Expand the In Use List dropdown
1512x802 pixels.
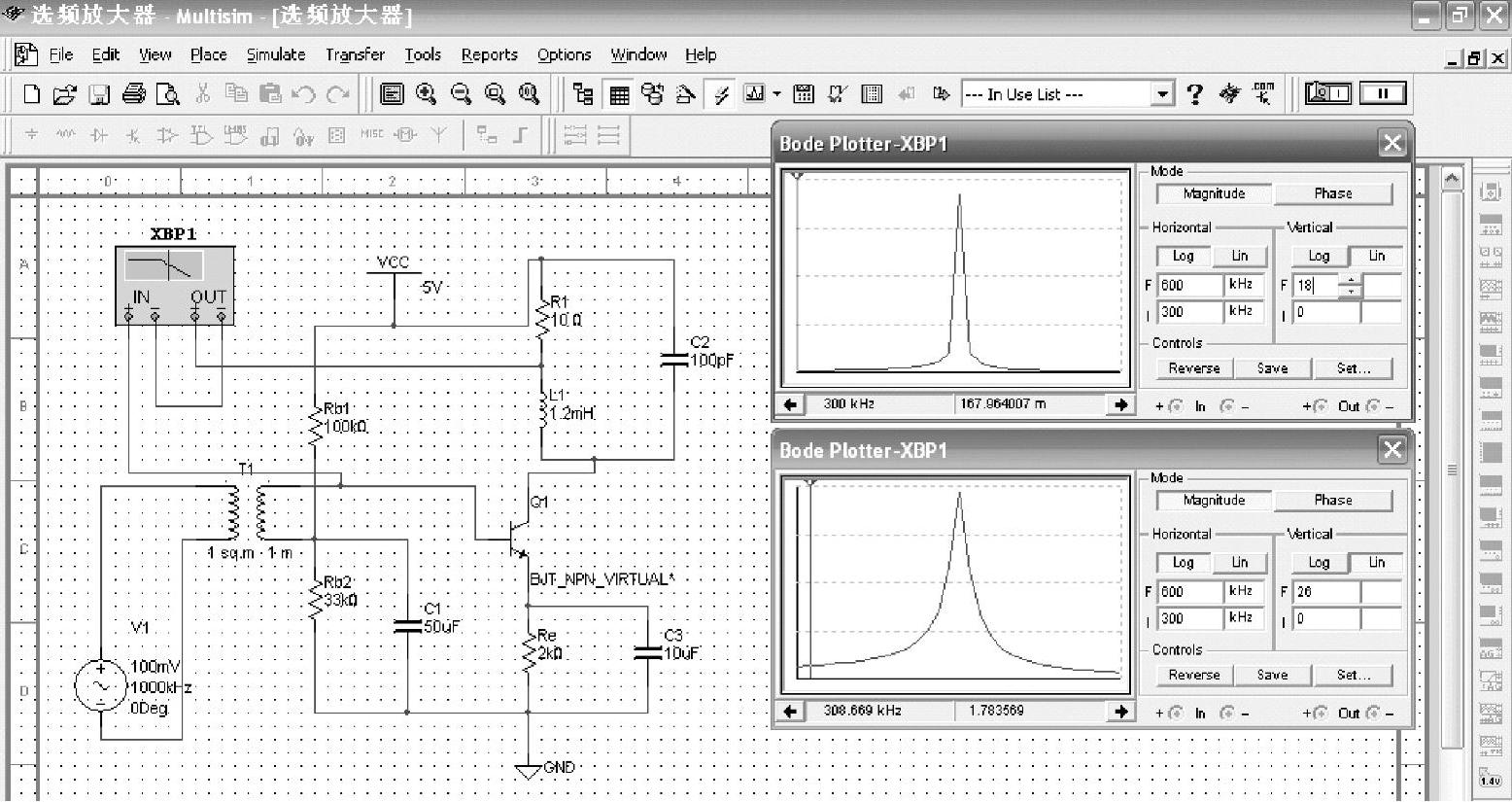tap(1162, 94)
